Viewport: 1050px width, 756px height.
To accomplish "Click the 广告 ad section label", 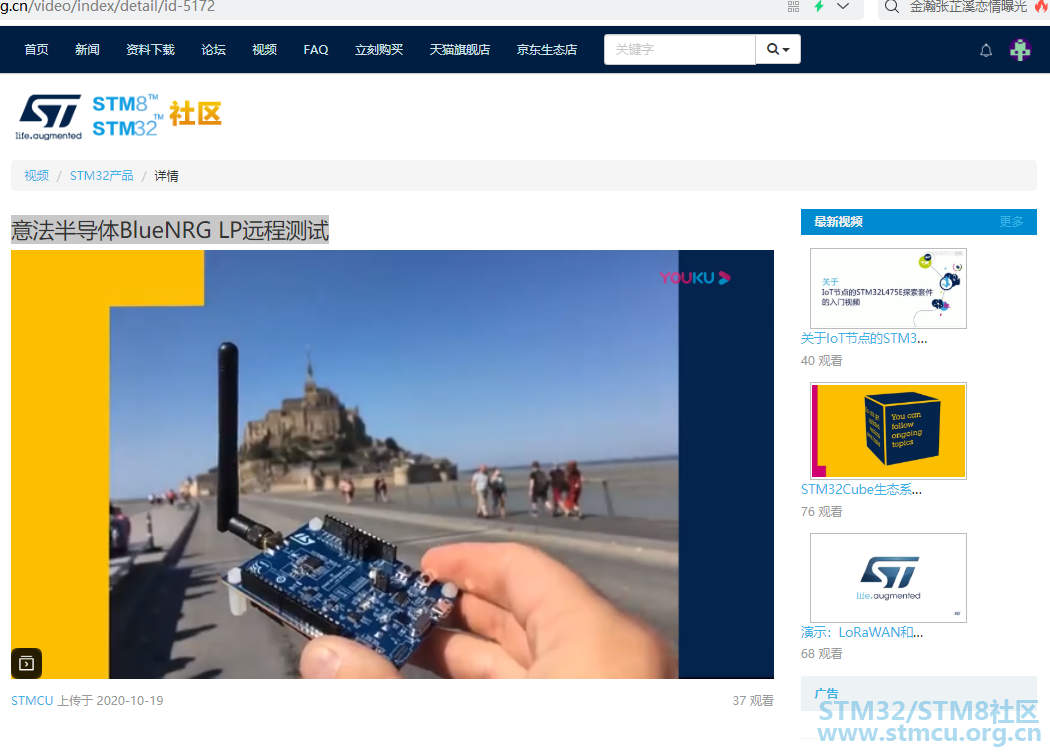I will (826, 694).
